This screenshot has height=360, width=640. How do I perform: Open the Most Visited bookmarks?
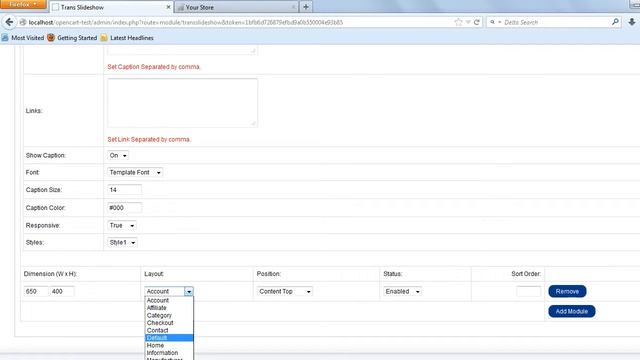coord(23,38)
